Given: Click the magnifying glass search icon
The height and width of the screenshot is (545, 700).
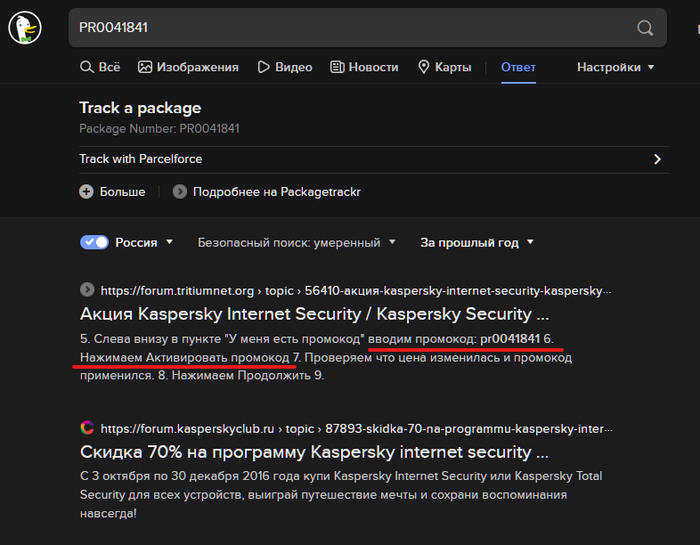Looking at the screenshot, I should [x=645, y=28].
